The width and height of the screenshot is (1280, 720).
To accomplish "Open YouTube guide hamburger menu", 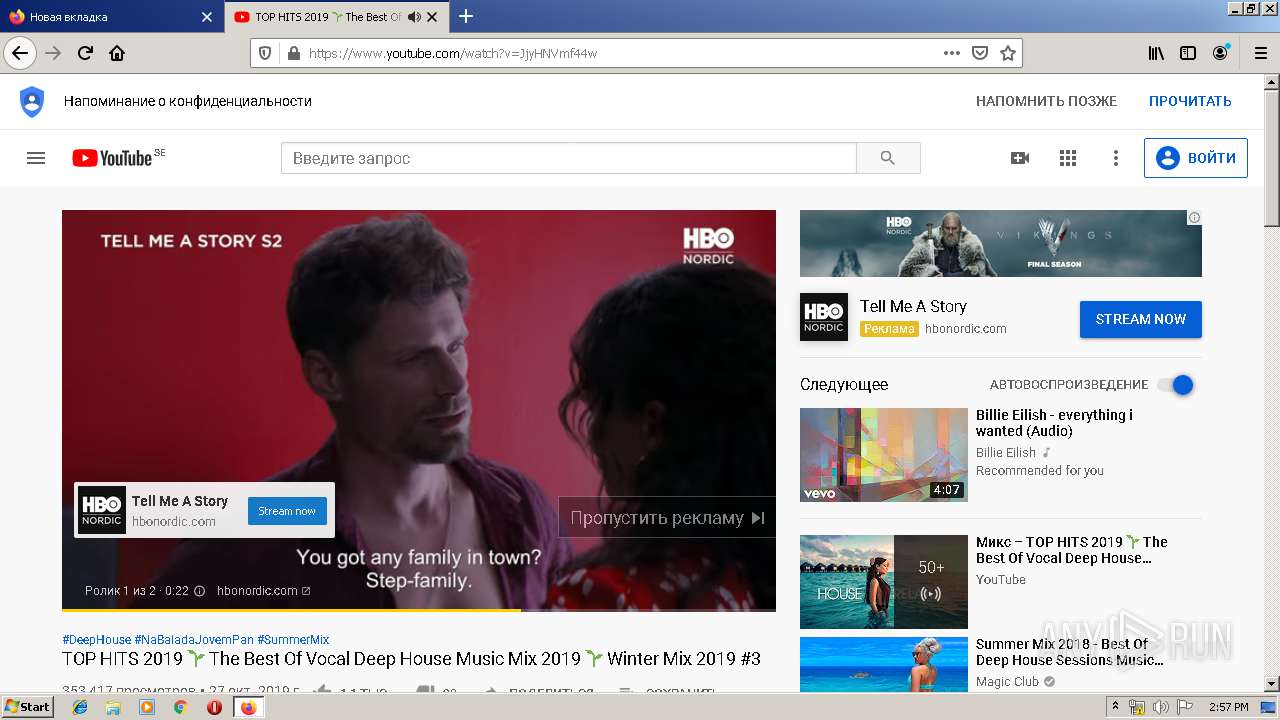I will (x=36, y=158).
